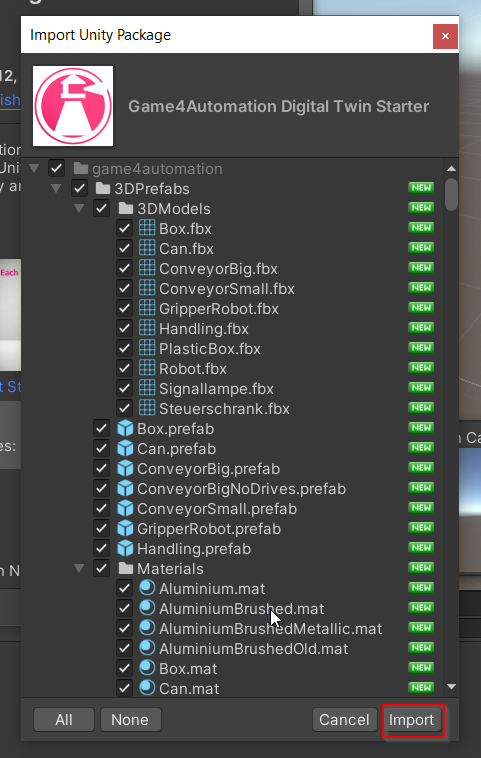Click the GripperRobot.fbx mesh icon
Image resolution: width=481 pixels, height=758 pixels.
pos(147,308)
